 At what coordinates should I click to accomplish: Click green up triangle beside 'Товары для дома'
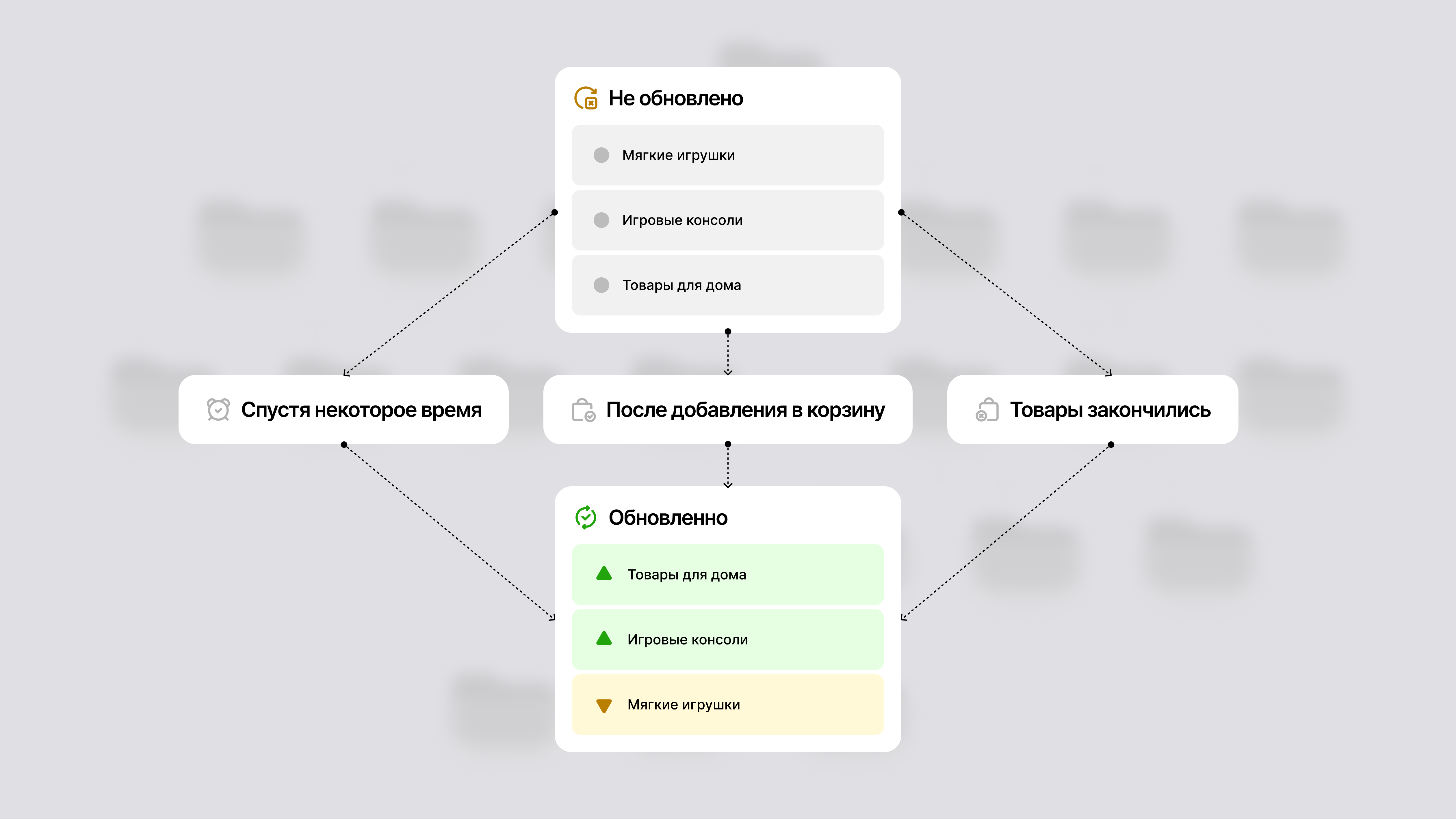(604, 574)
